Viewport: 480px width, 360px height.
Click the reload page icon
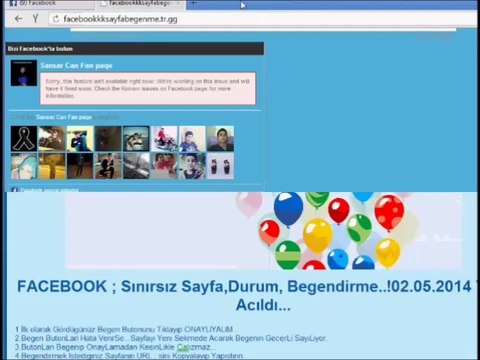(56, 19)
